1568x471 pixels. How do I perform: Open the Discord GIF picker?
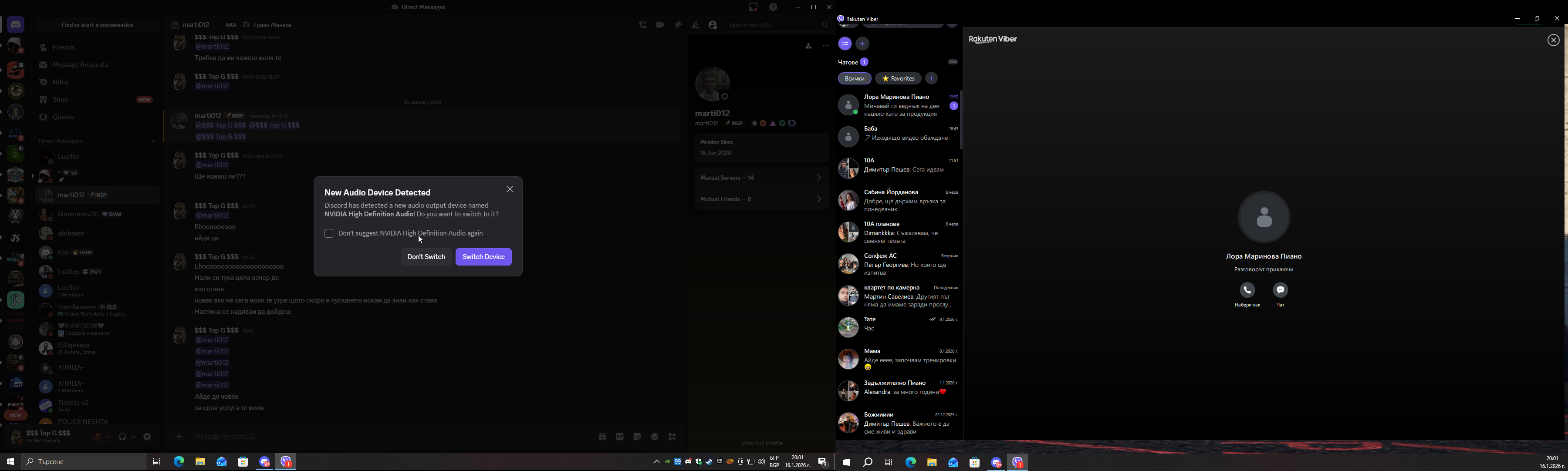pyautogui.click(x=620, y=437)
